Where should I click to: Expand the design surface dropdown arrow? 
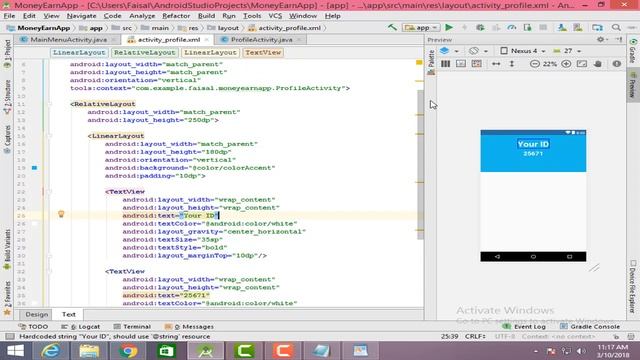coord(456,51)
